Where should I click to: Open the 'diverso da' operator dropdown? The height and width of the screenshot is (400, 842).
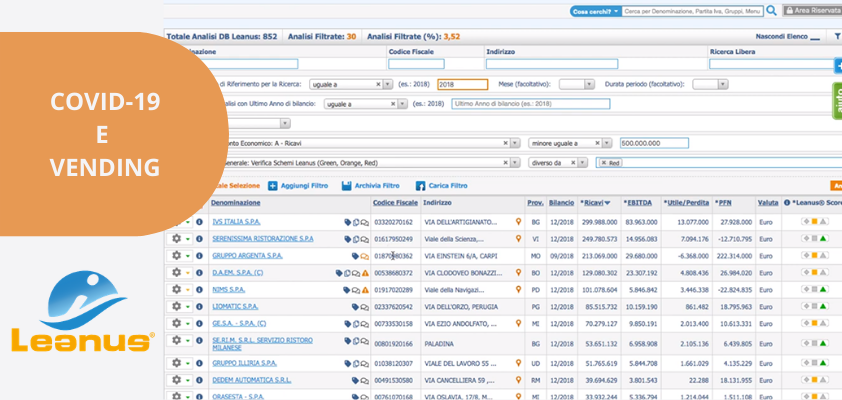pos(583,163)
